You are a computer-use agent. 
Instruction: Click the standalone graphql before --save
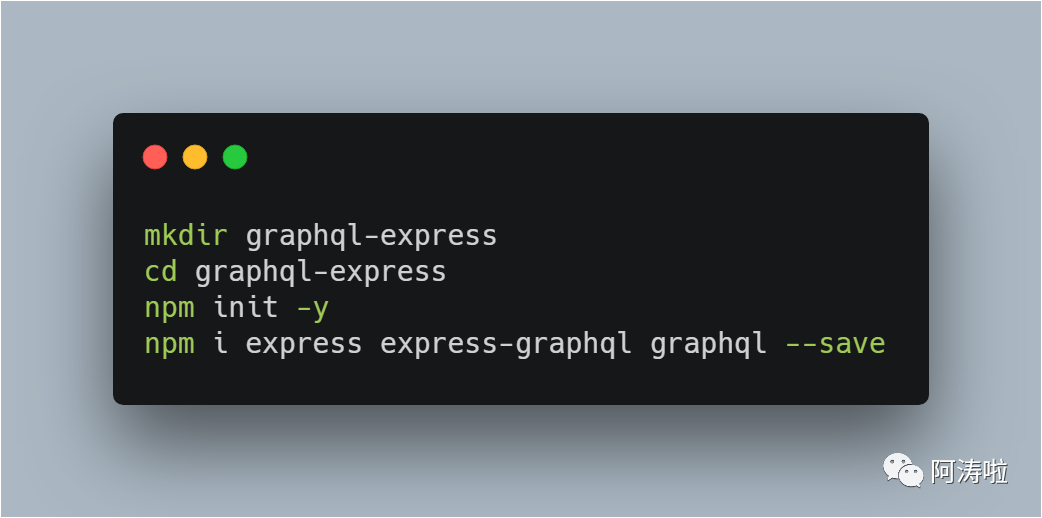[708, 344]
